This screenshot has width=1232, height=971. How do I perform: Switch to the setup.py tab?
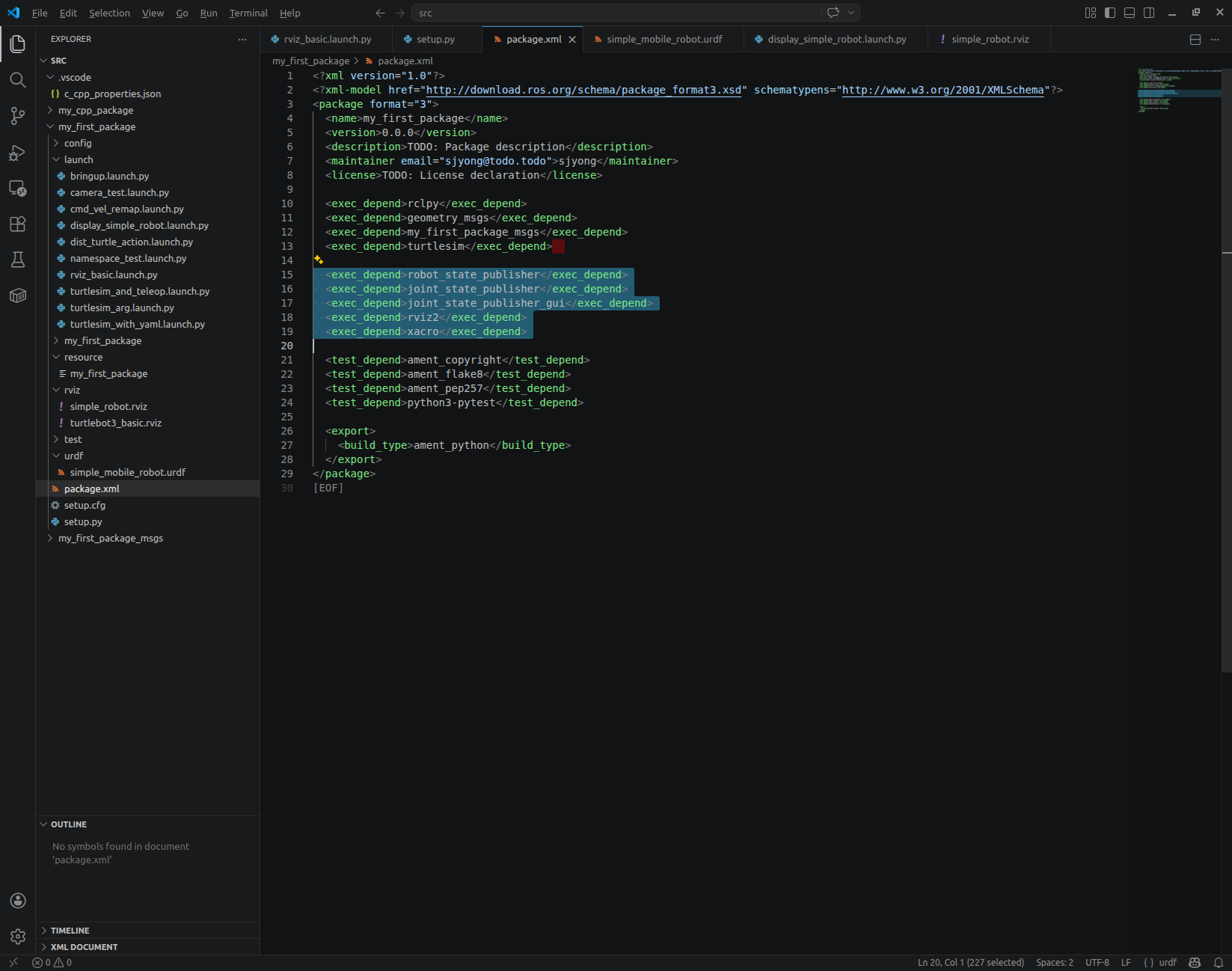tap(437, 40)
